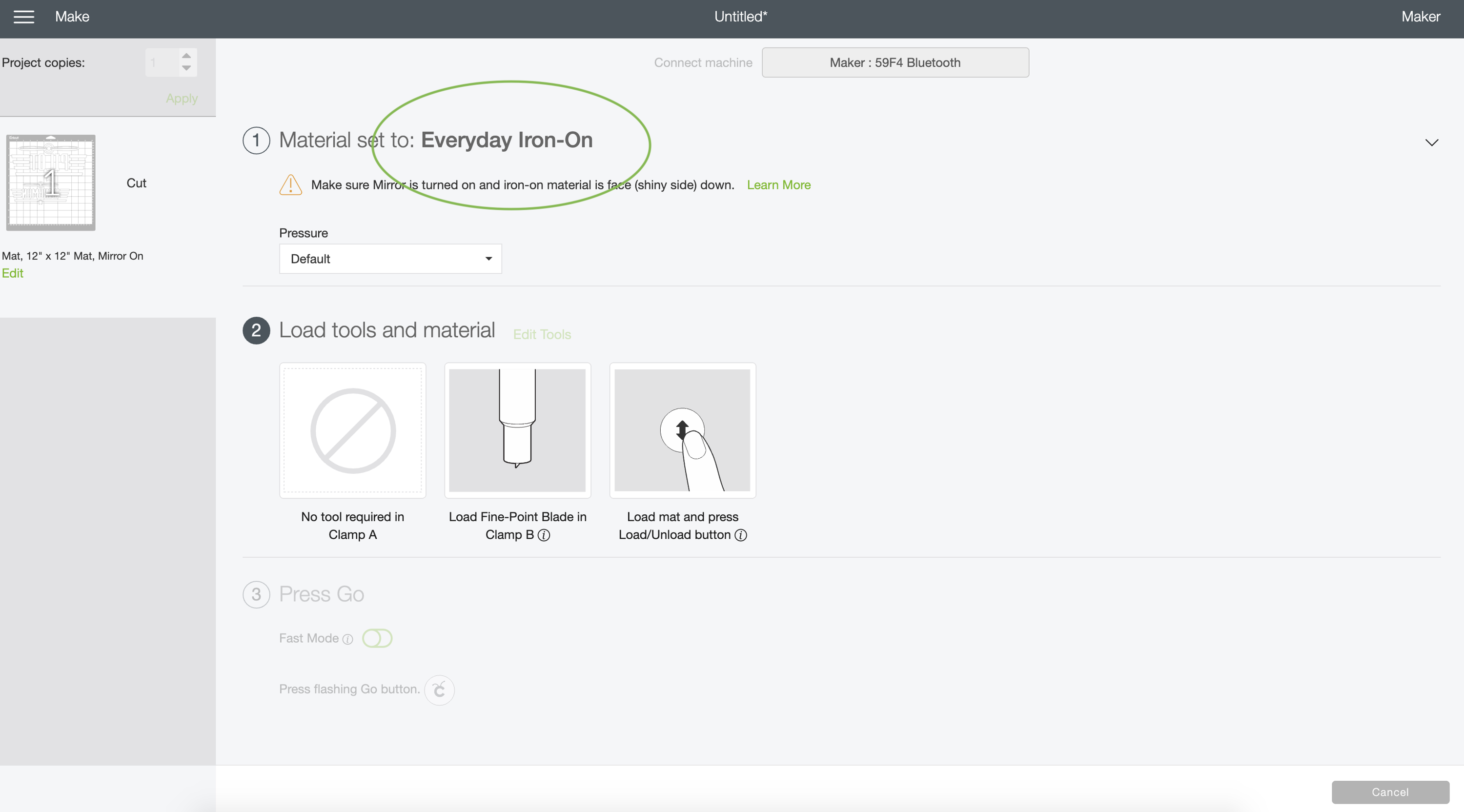
Task: Click the Make title in header
Action: 72,17
